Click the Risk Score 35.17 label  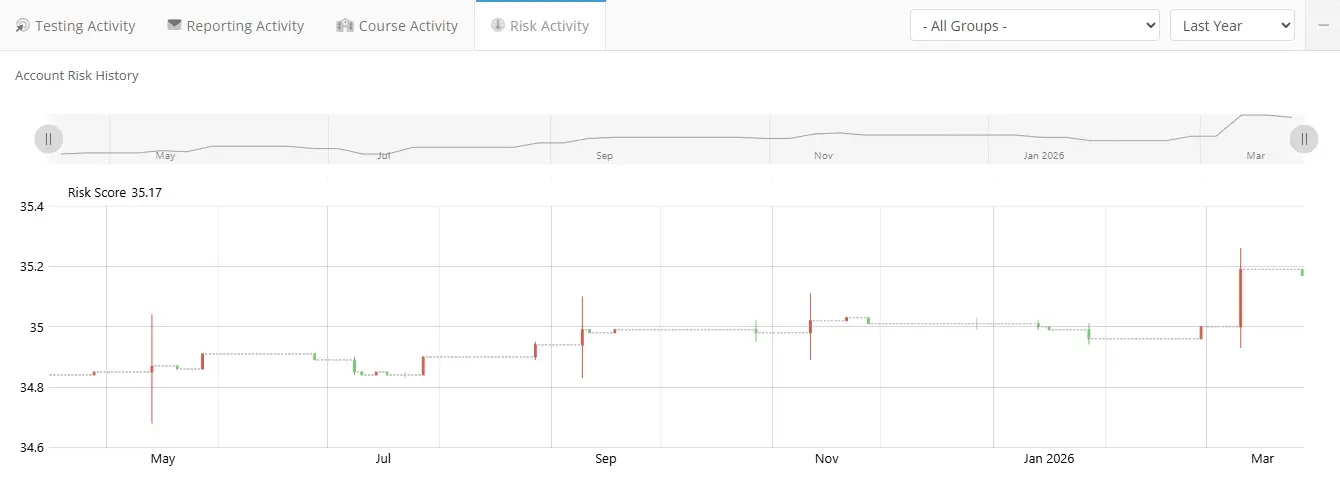[108, 192]
